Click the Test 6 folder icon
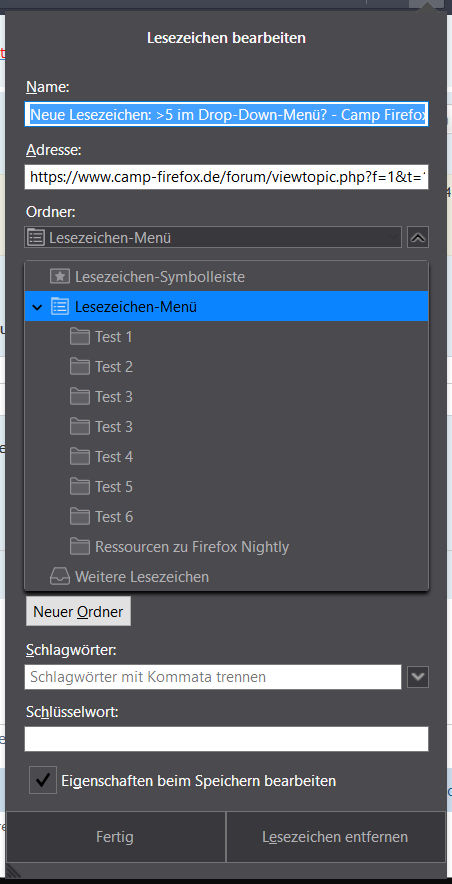Viewport: 452px width, 884px height. point(80,516)
